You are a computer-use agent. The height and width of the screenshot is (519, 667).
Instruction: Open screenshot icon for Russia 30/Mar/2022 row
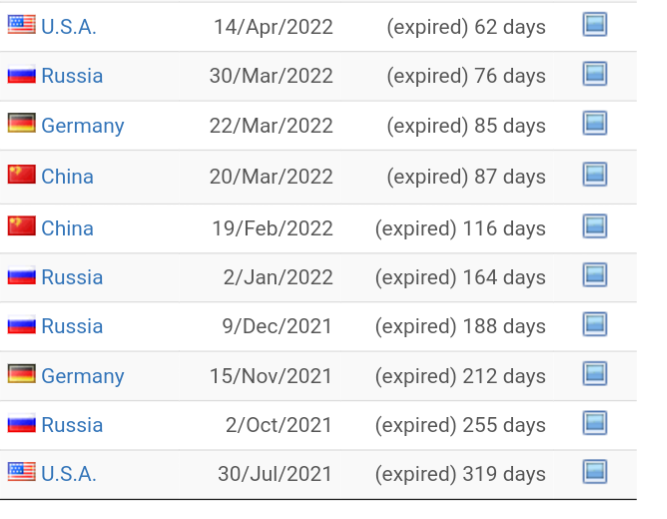pyautogui.click(x=594, y=74)
